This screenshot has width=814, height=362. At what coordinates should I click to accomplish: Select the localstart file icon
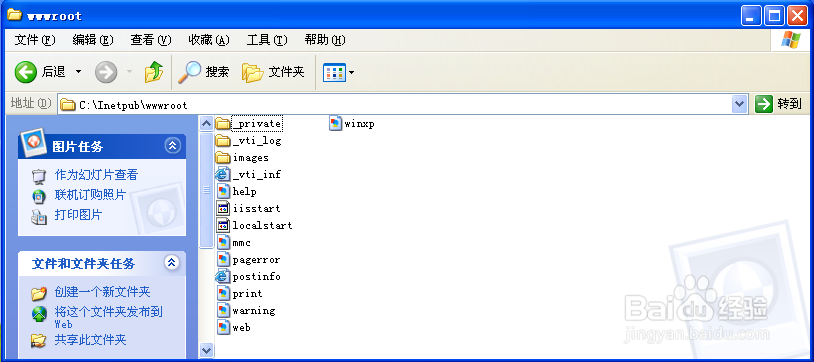tap(223, 225)
